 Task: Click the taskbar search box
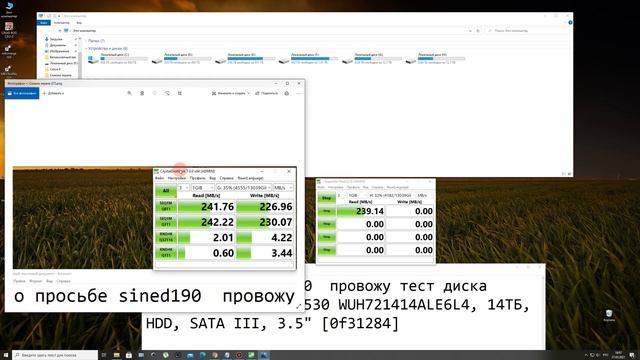click(x=55, y=355)
